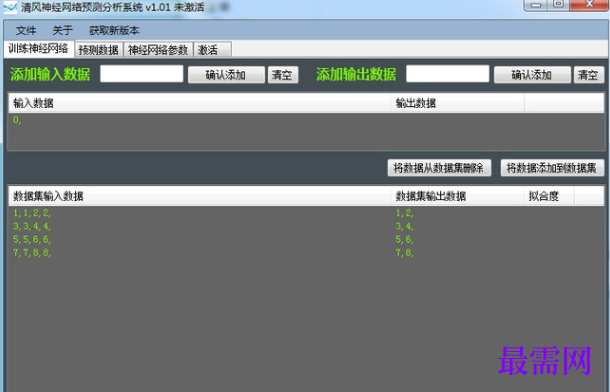Open the 激活 tab
The height and width of the screenshot is (392, 610).
point(212,50)
